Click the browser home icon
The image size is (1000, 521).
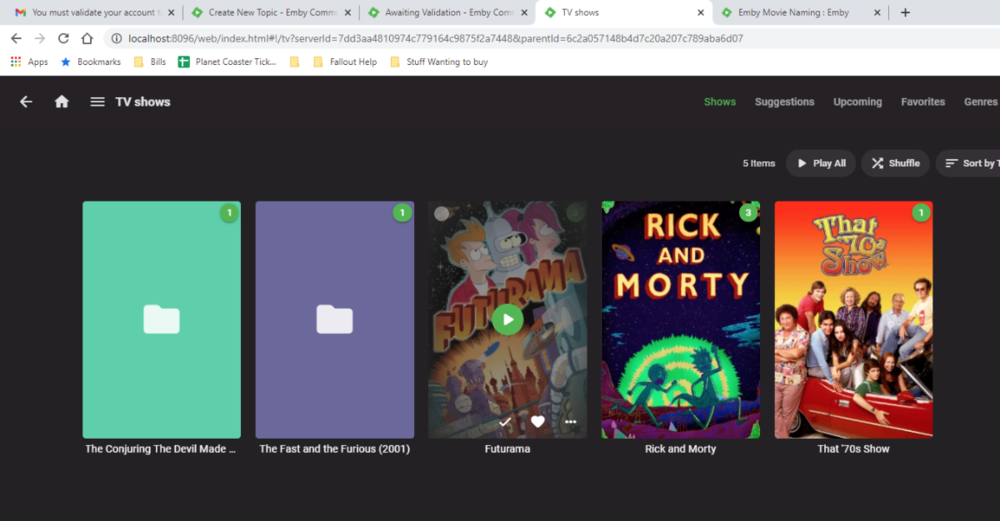[x=87, y=38]
